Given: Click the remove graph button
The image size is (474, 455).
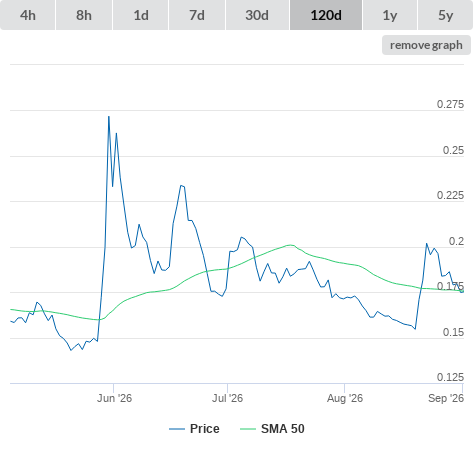Looking at the screenshot, I should [426, 45].
